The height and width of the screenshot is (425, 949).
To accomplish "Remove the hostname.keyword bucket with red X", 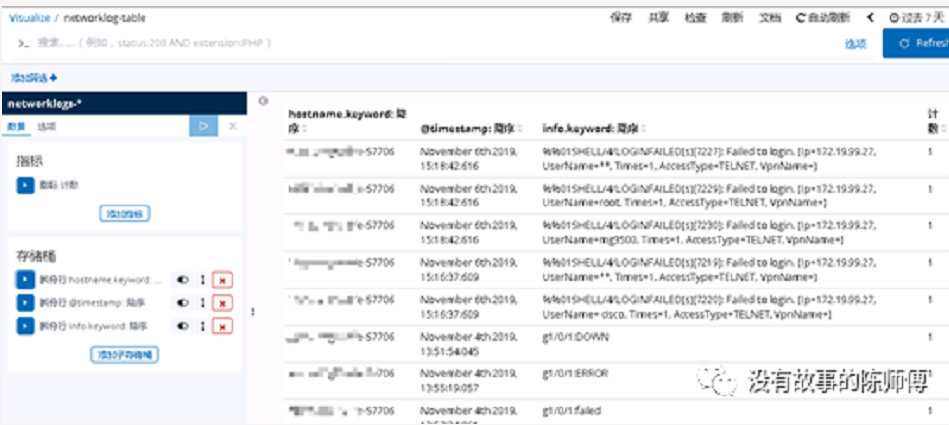I will pos(223,280).
